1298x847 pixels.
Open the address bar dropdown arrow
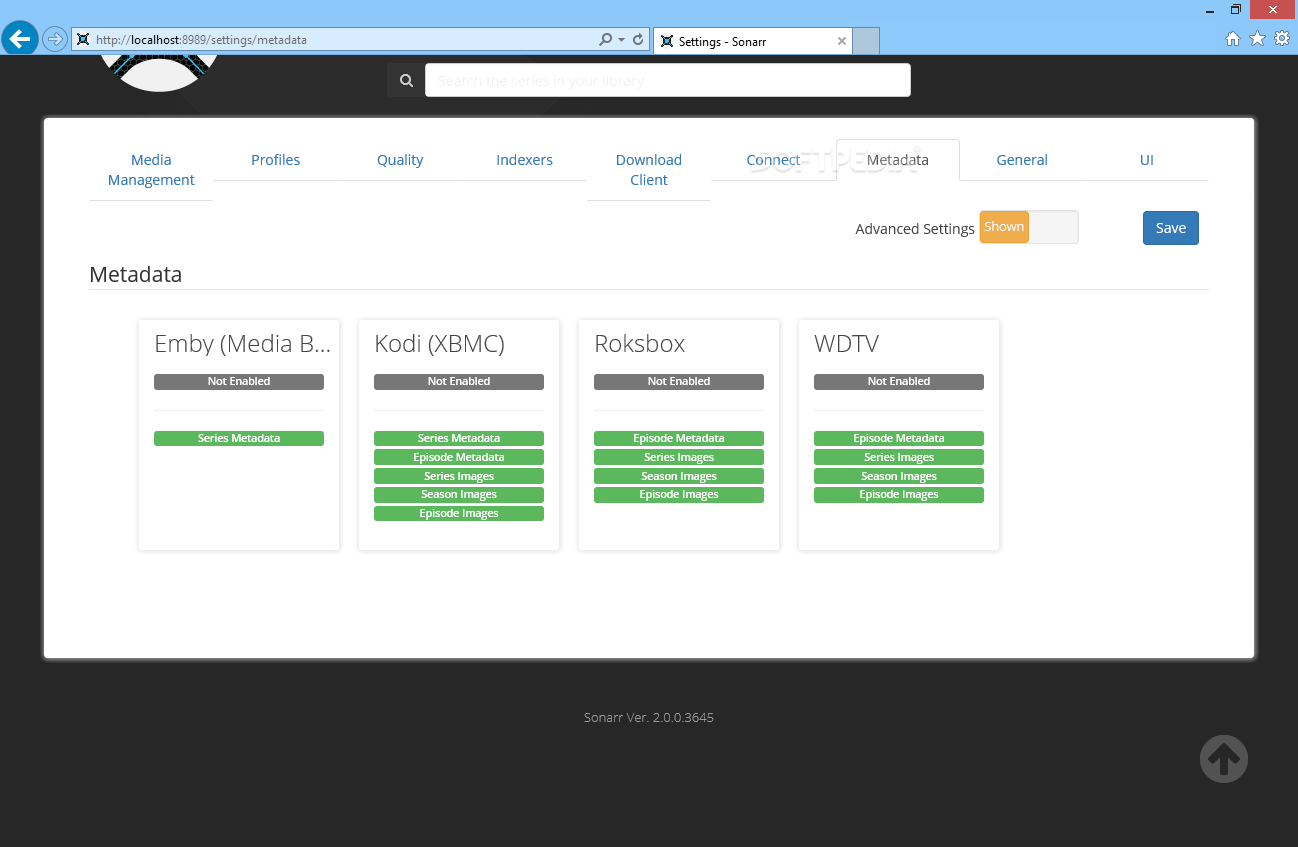coord(621,40)
